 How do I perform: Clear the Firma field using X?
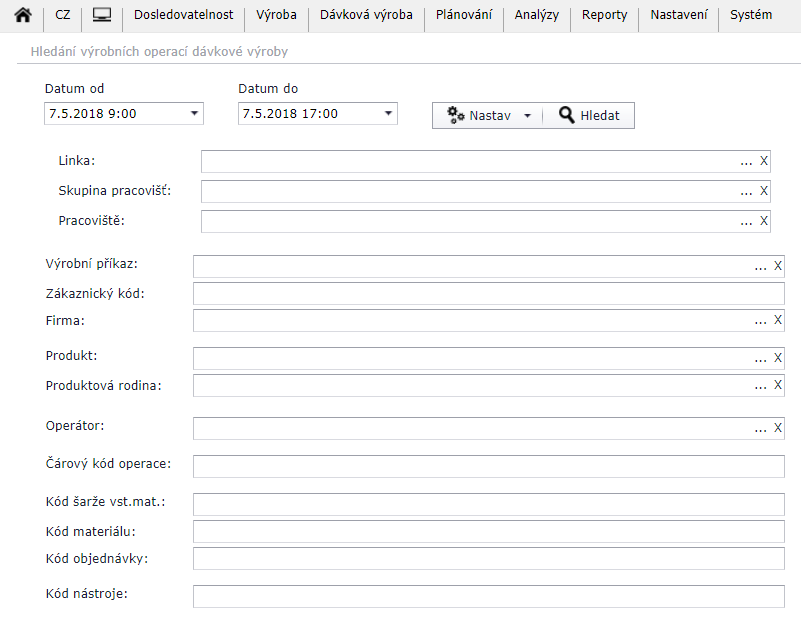778,320
